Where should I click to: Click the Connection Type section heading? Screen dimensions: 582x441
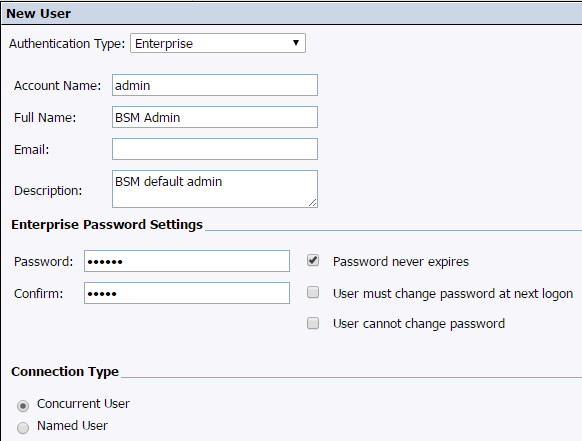point(65,372)
